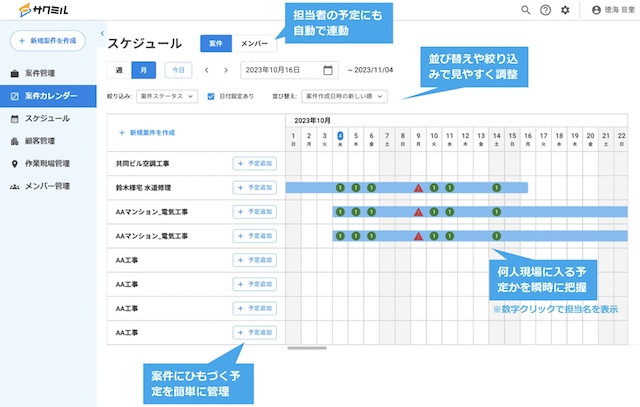Switch to the メンバー tab
This screenshot has width=640, height=407.
coord(255,43)
